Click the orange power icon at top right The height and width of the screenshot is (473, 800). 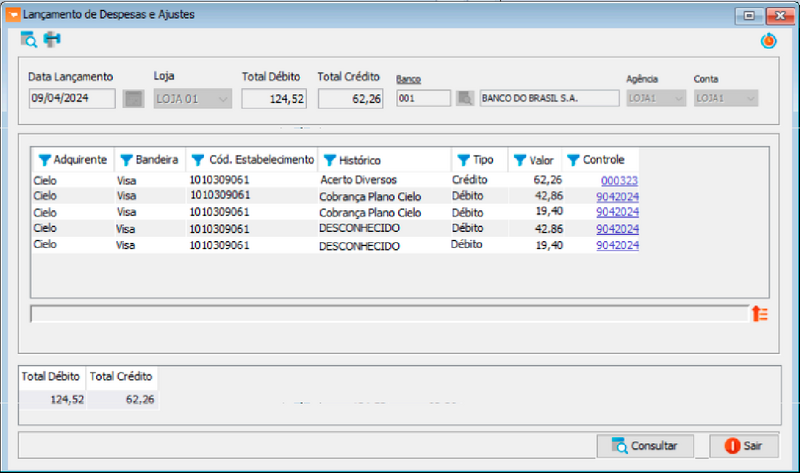click(768, 41)
